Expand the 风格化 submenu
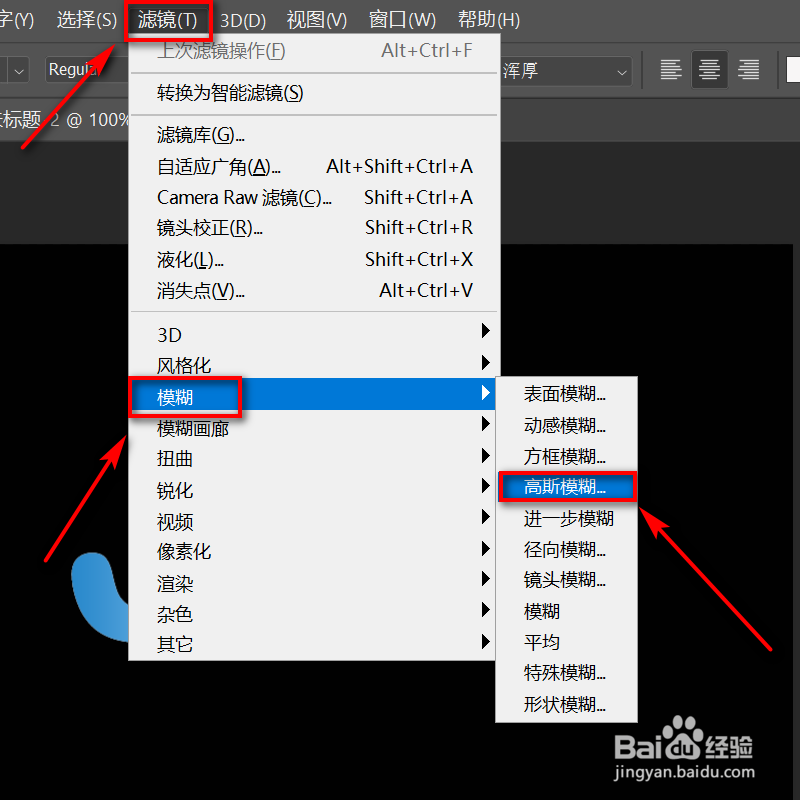 point(314,365)
